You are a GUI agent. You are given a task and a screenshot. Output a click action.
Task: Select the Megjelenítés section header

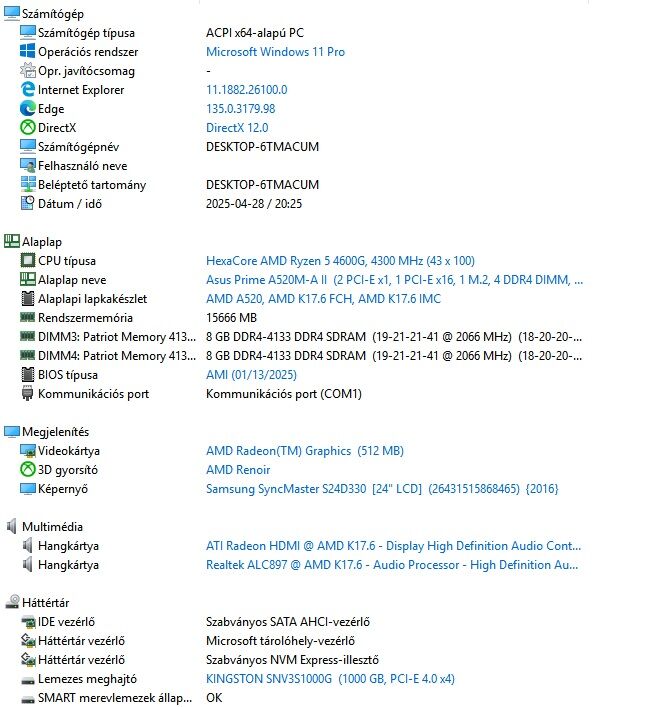tap(55, 432)
